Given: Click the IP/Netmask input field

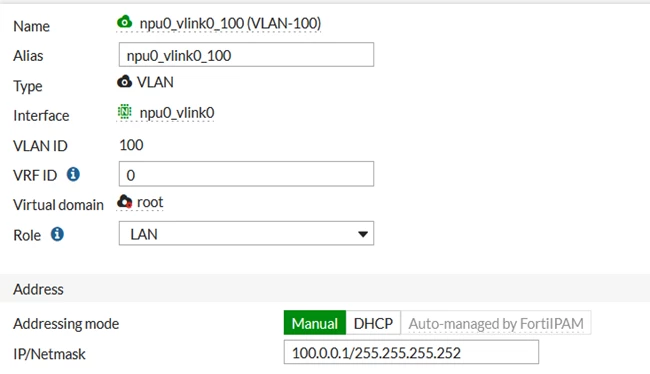Looking at the screenshot, I should pyautogui.click(x=411, y=352).
